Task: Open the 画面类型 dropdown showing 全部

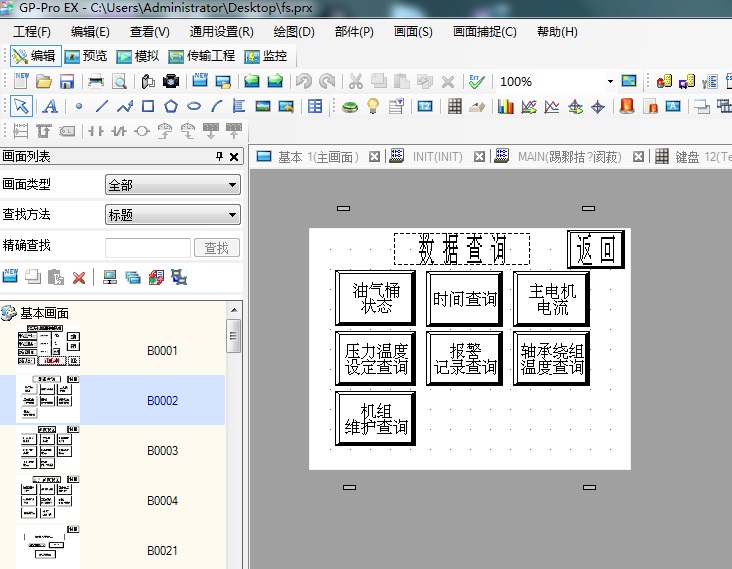Action: tap(172, 185)
